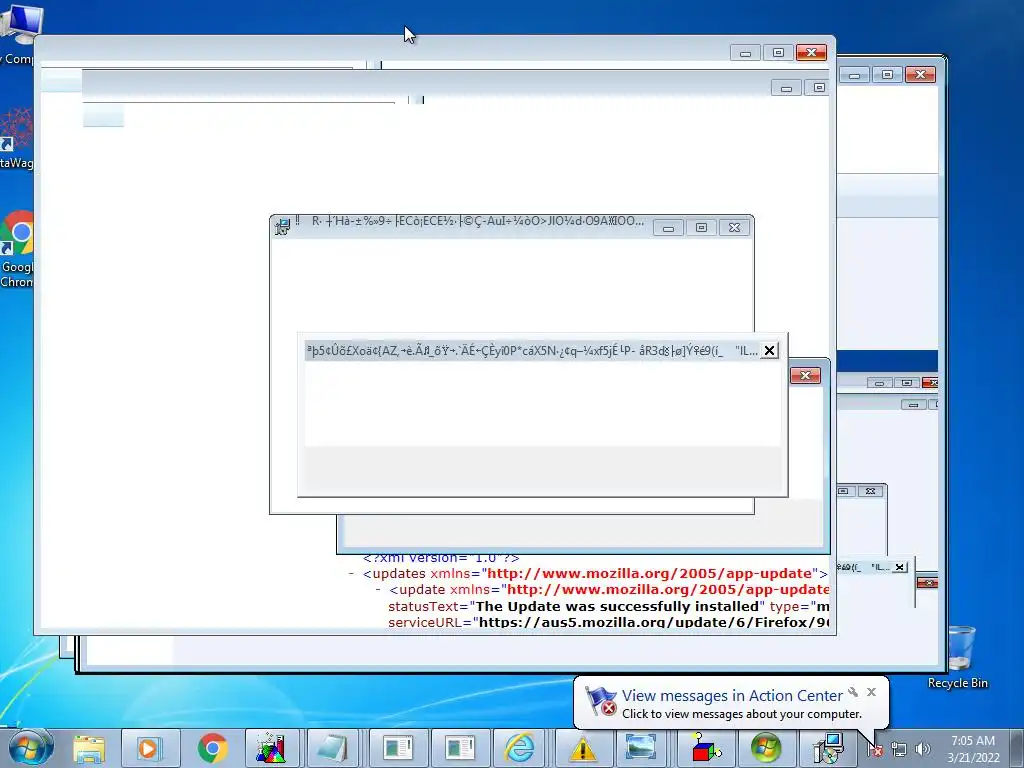Collapse the update XML child node
This screenshot has width=1024, height=768.
pos(377,590)
